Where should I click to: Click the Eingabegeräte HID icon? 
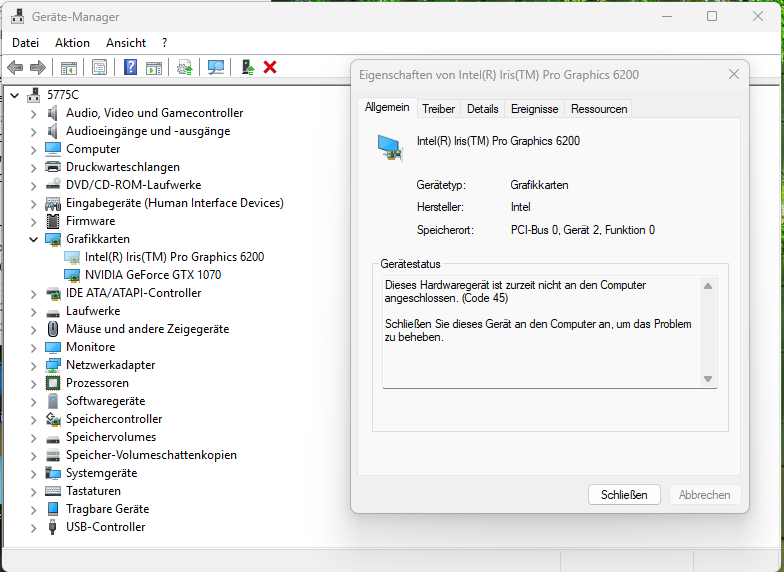coord(52,203)
